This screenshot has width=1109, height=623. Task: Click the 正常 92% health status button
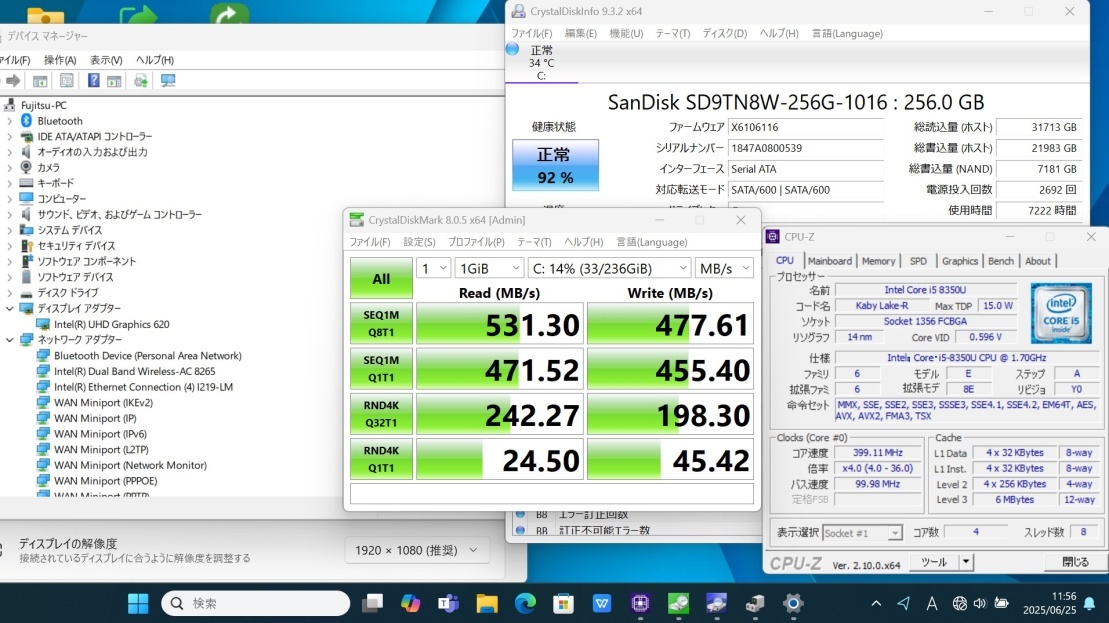coord(555,165)
